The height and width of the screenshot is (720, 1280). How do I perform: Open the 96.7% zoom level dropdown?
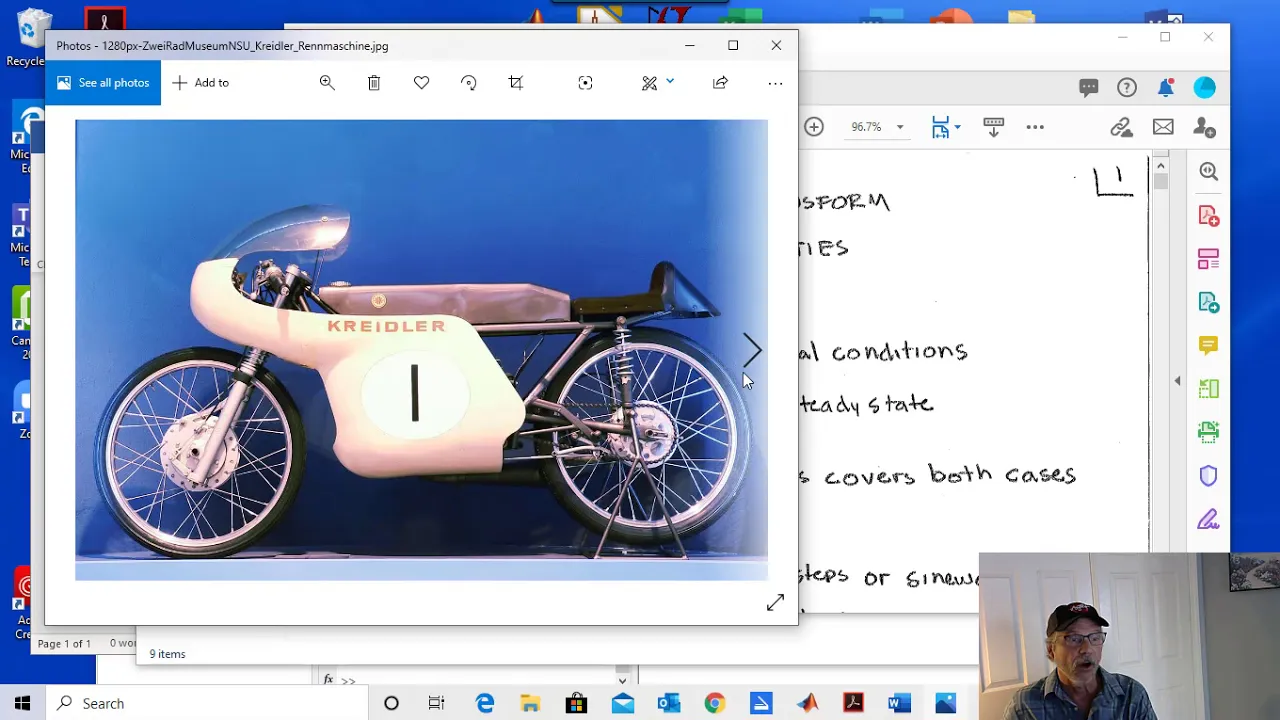point(877,127)
